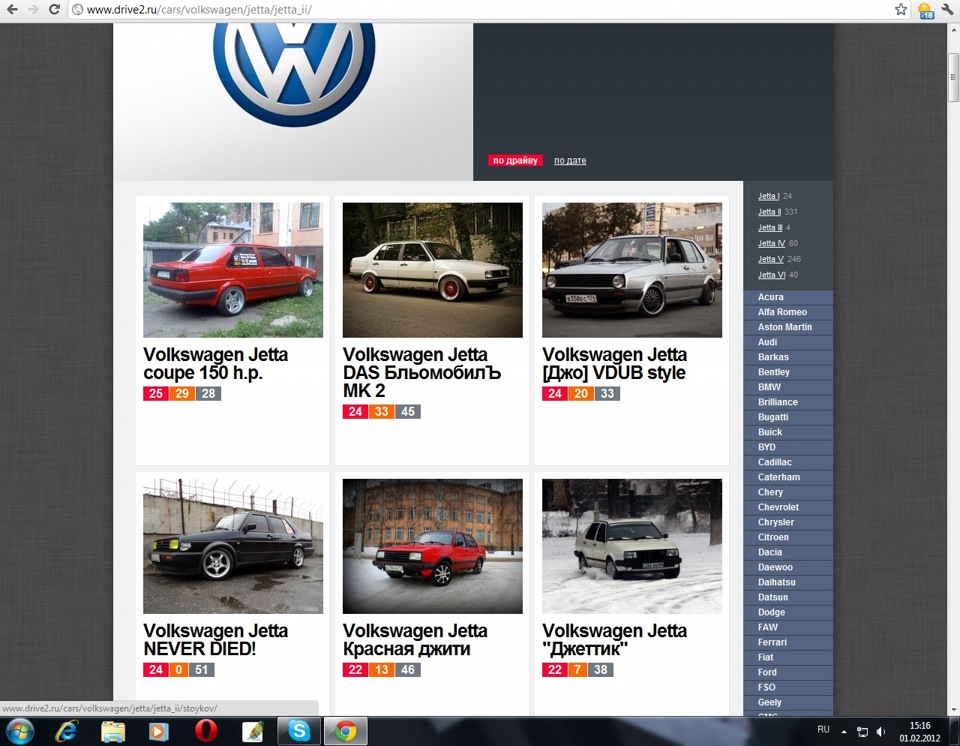Open the Jetta IV model link
The image size is (960, 746).
pos(771,243)
